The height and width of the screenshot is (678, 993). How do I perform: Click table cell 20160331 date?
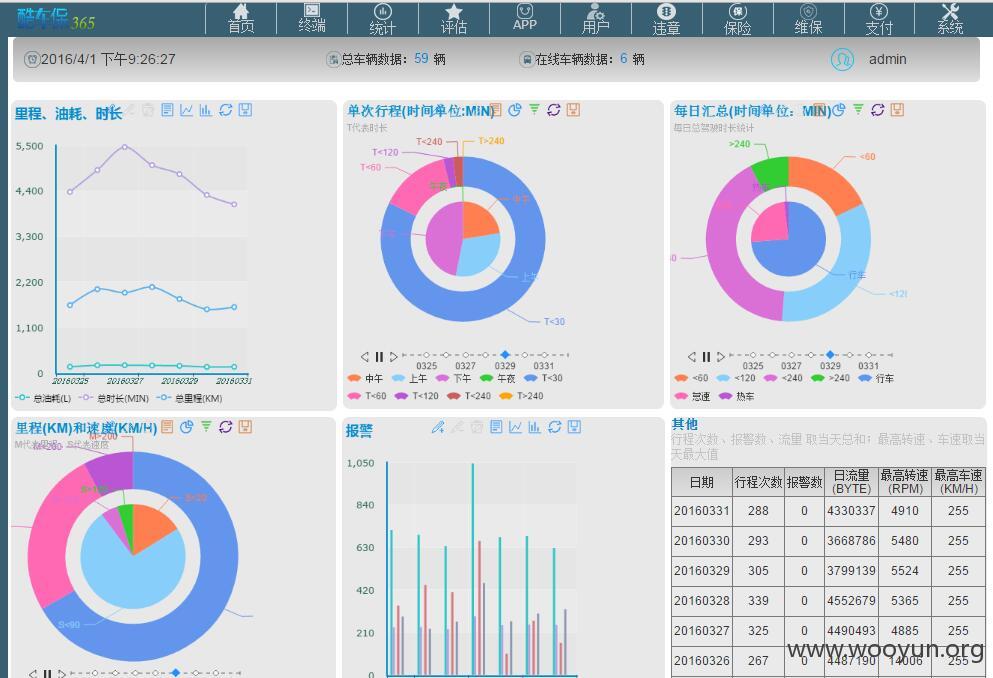click(702, 511)
